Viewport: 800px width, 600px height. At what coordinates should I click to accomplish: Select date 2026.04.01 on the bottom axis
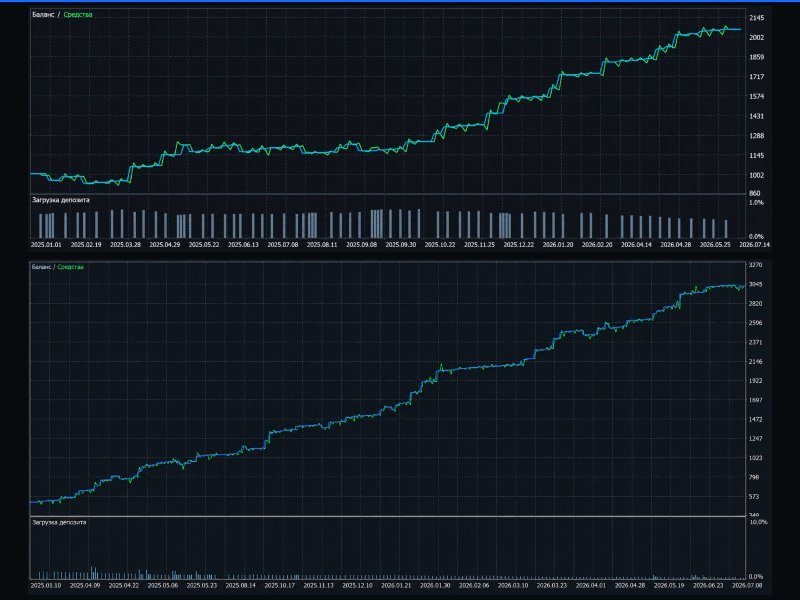591,586
